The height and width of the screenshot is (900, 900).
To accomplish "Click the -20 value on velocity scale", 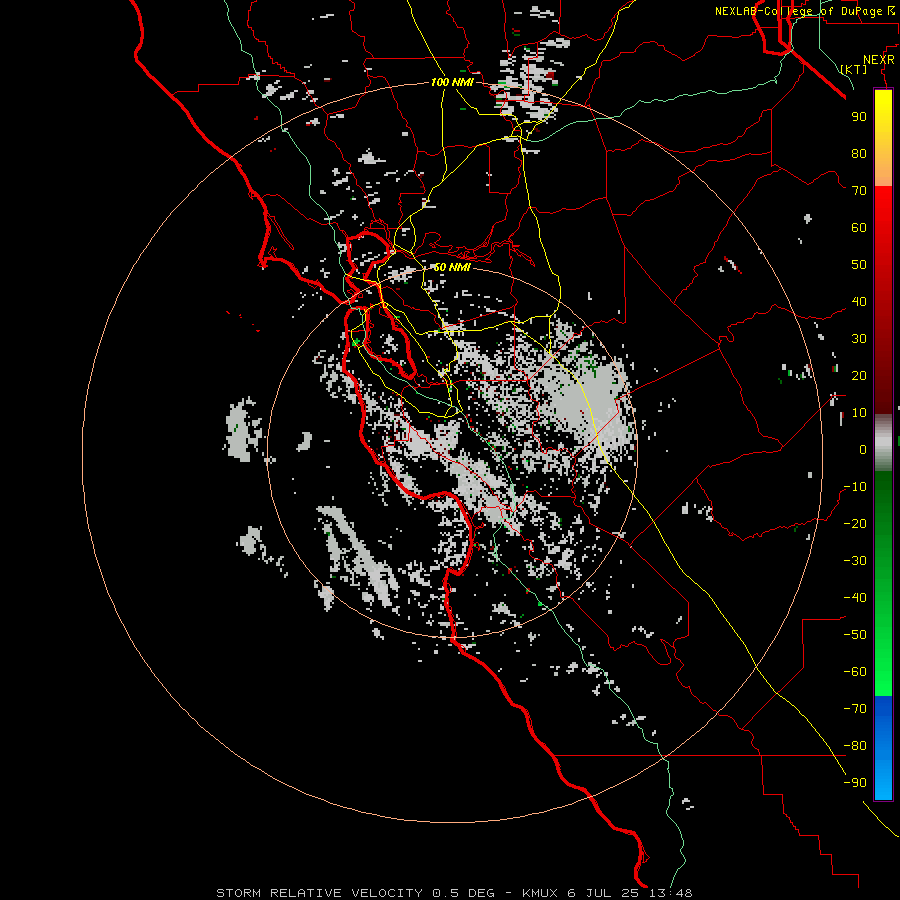I will tap(855, 523).
